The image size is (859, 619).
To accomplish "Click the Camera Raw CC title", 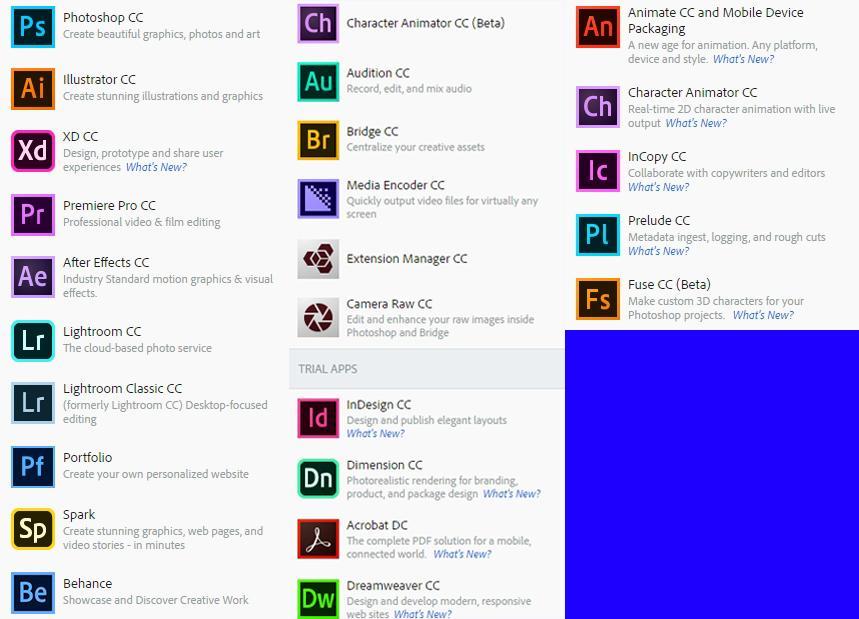I will [x=390, y=303].
